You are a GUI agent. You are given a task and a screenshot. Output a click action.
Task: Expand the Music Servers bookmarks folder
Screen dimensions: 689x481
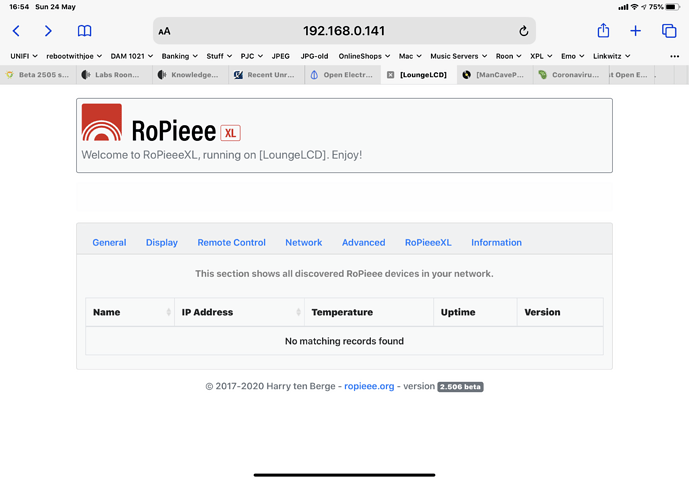(459, 56)
